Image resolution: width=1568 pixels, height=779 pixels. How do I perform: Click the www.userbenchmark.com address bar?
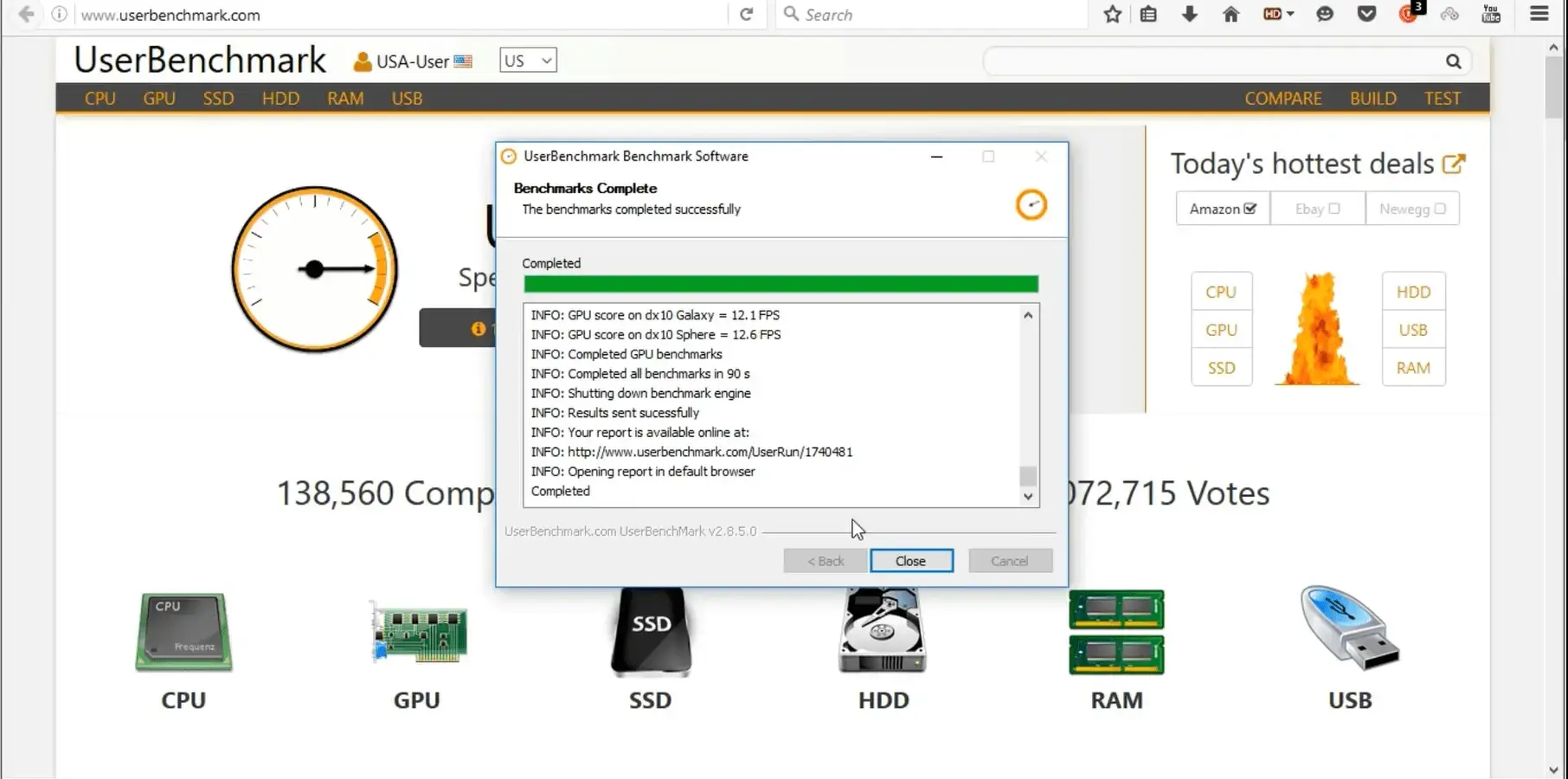[x=402, y=14]
